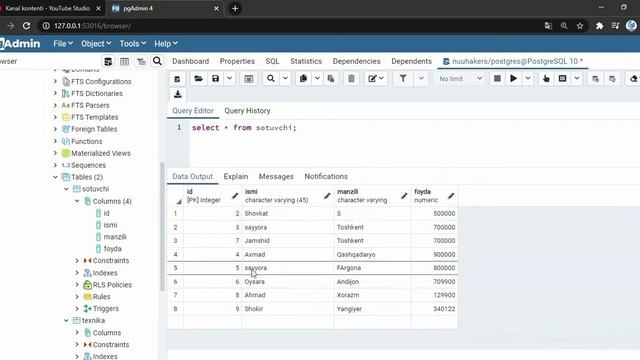The height and width of the screenshot is (360, 640).
Task: Select the nuuhakers/postgres@PostgreSQL 10 query tab
Action: point(513,61)
